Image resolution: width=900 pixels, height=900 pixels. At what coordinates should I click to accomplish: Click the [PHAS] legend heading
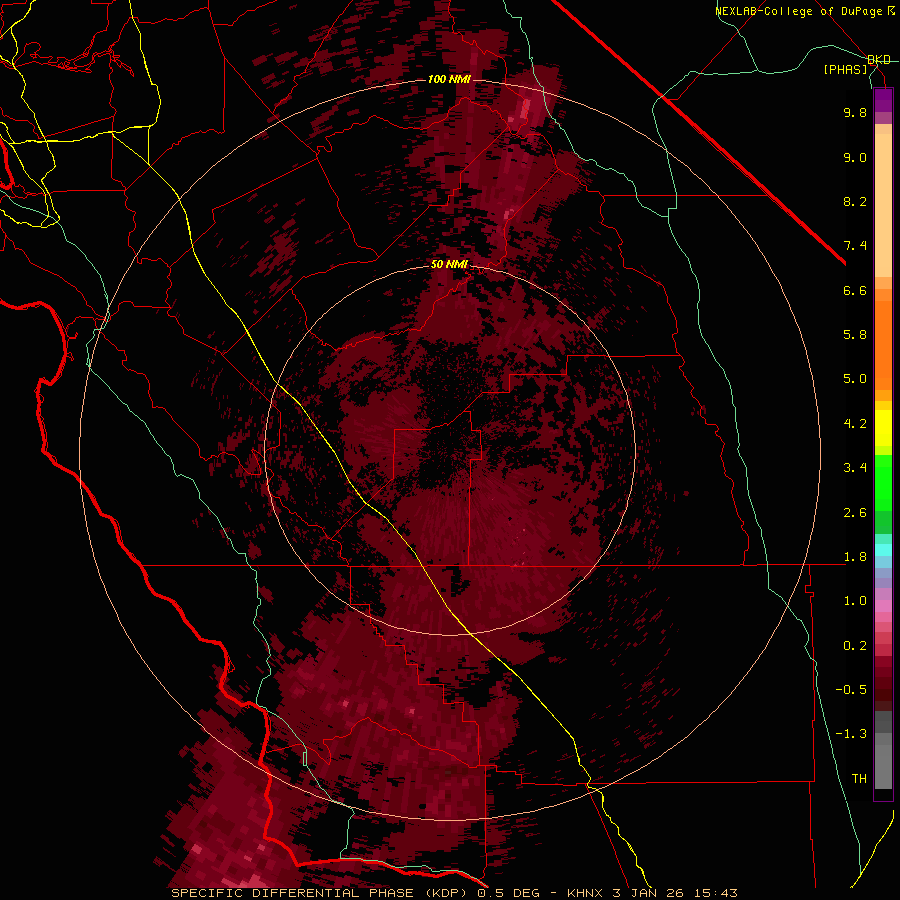coord(845,69)
